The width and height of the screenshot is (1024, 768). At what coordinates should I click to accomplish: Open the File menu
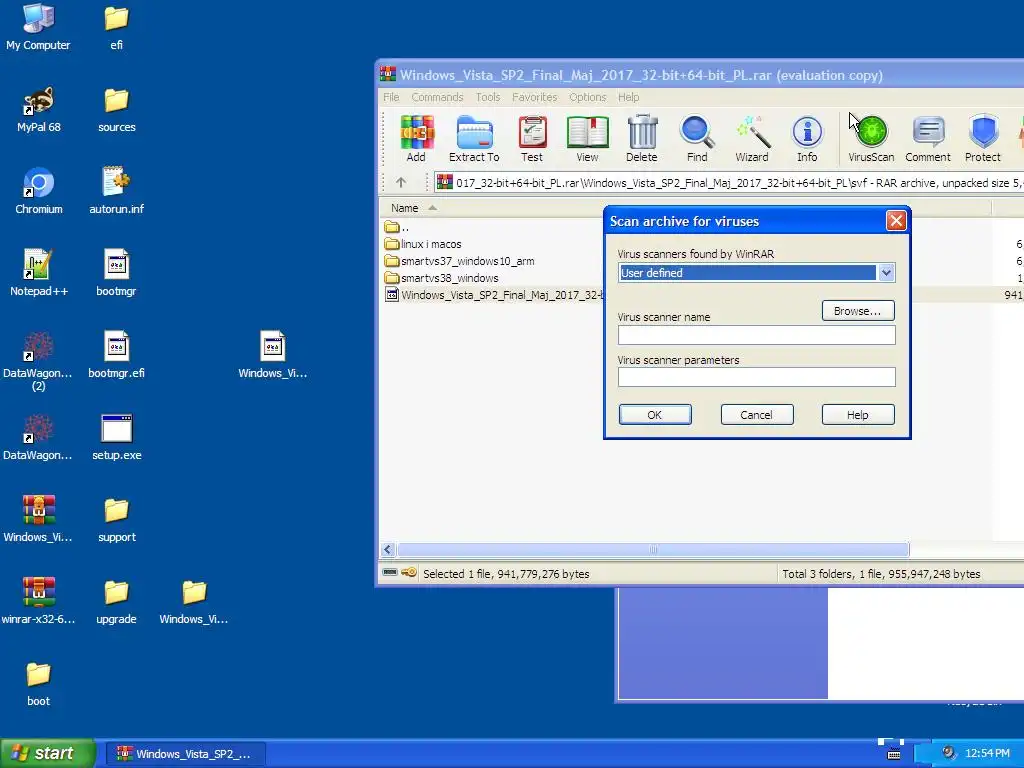pyautogui.click(x=391, y=97)
